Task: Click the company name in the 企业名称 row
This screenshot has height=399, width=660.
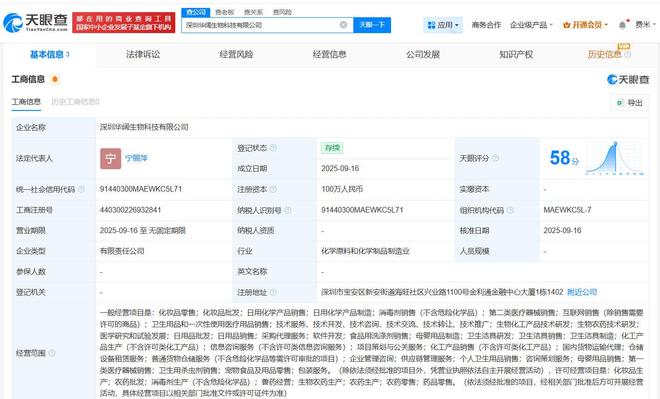Action: coord(144,127)
